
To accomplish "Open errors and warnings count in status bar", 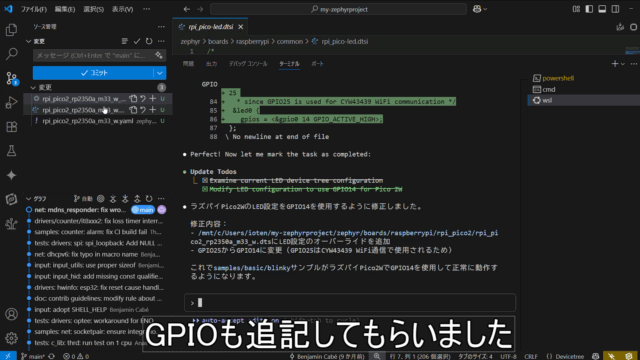I will pos(76,356).
